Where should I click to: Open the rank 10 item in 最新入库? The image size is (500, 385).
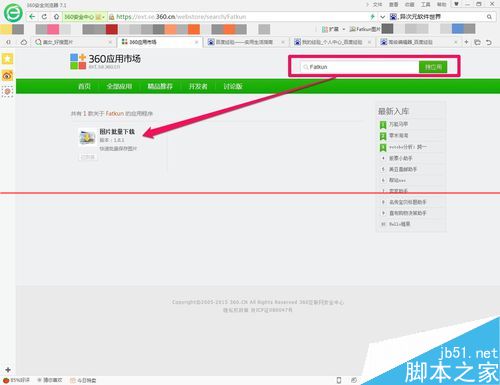click(x=399, y=224)
